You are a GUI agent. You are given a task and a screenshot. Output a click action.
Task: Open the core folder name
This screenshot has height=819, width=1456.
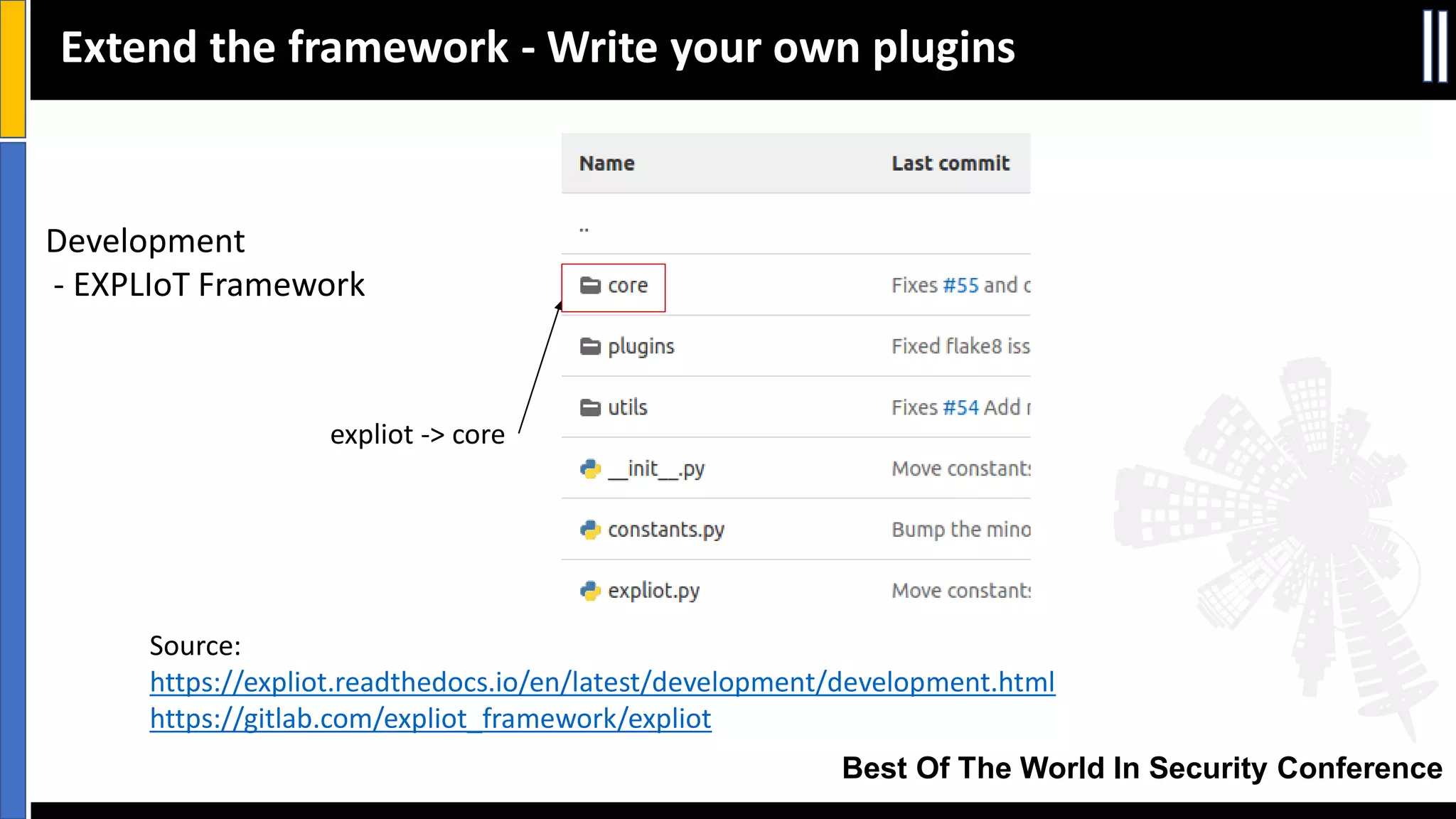tap(628, 286)
